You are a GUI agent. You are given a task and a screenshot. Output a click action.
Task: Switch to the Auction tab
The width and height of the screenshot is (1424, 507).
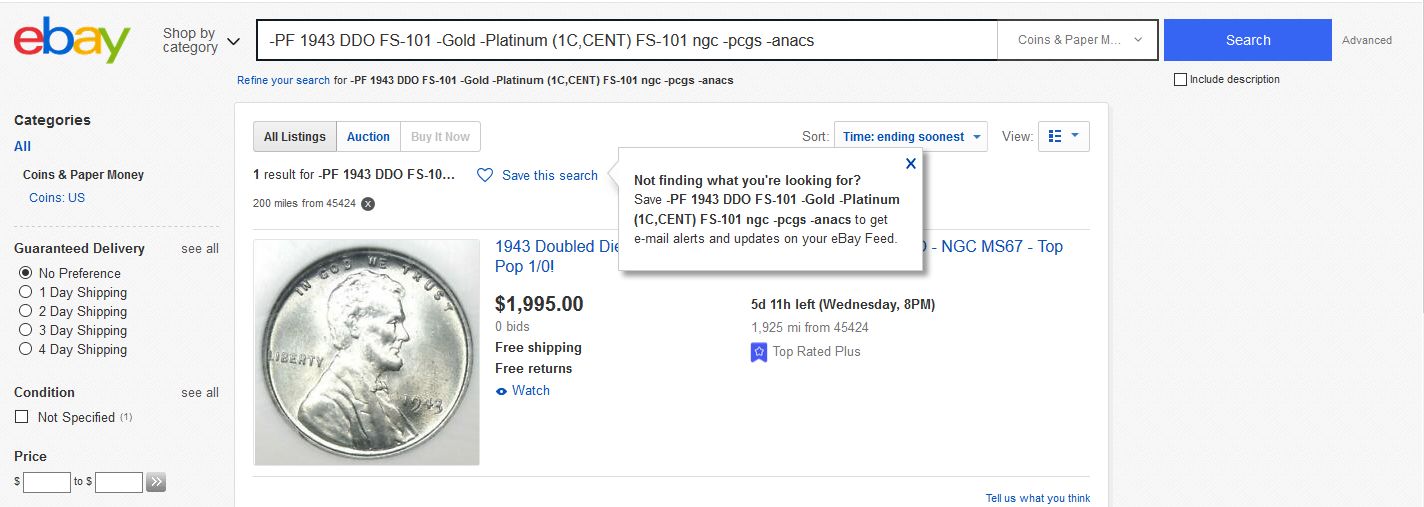[x=368, y=137]
